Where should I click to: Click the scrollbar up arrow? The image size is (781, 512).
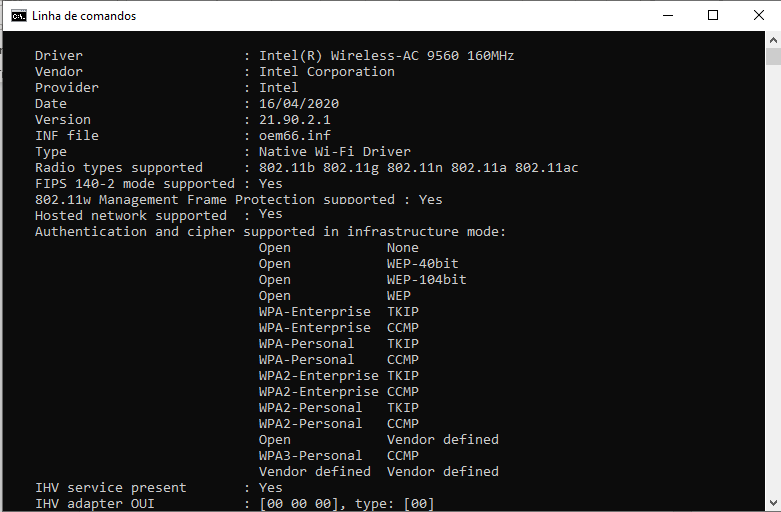pos(773,40)
